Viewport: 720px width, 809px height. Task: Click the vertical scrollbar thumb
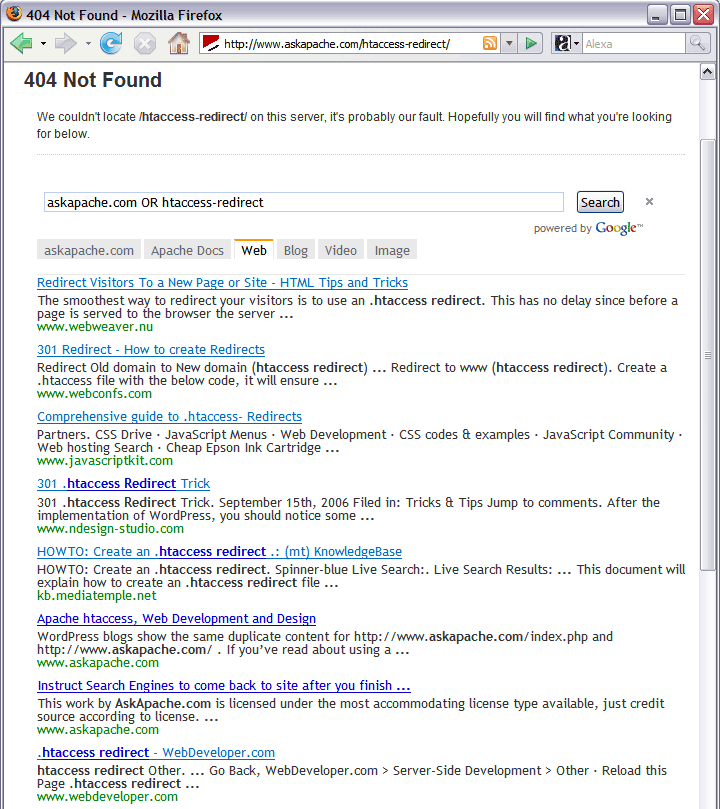click(707, 354)
